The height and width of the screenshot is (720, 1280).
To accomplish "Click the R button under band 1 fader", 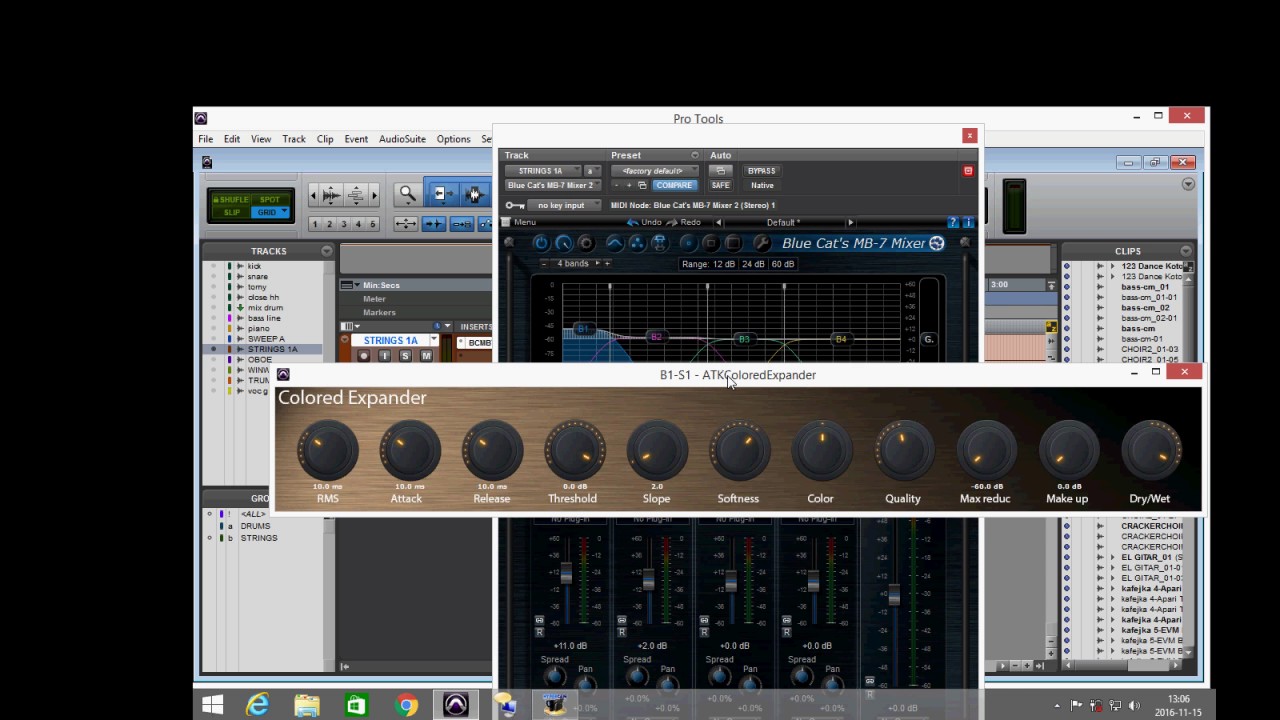I will (x=539, y=632).
